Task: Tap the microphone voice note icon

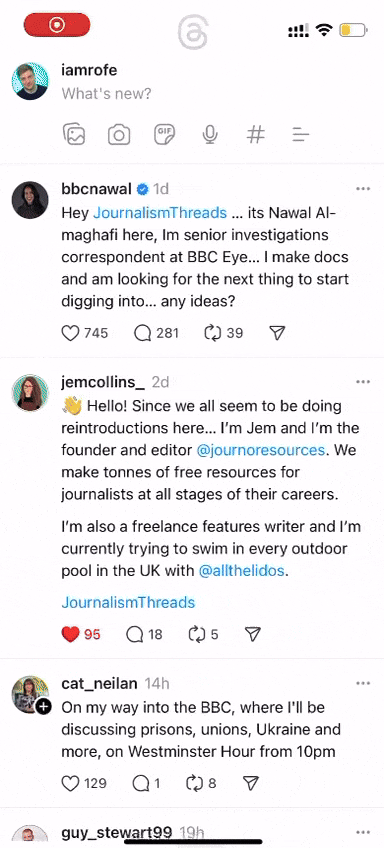Action: tap(210, 134)
